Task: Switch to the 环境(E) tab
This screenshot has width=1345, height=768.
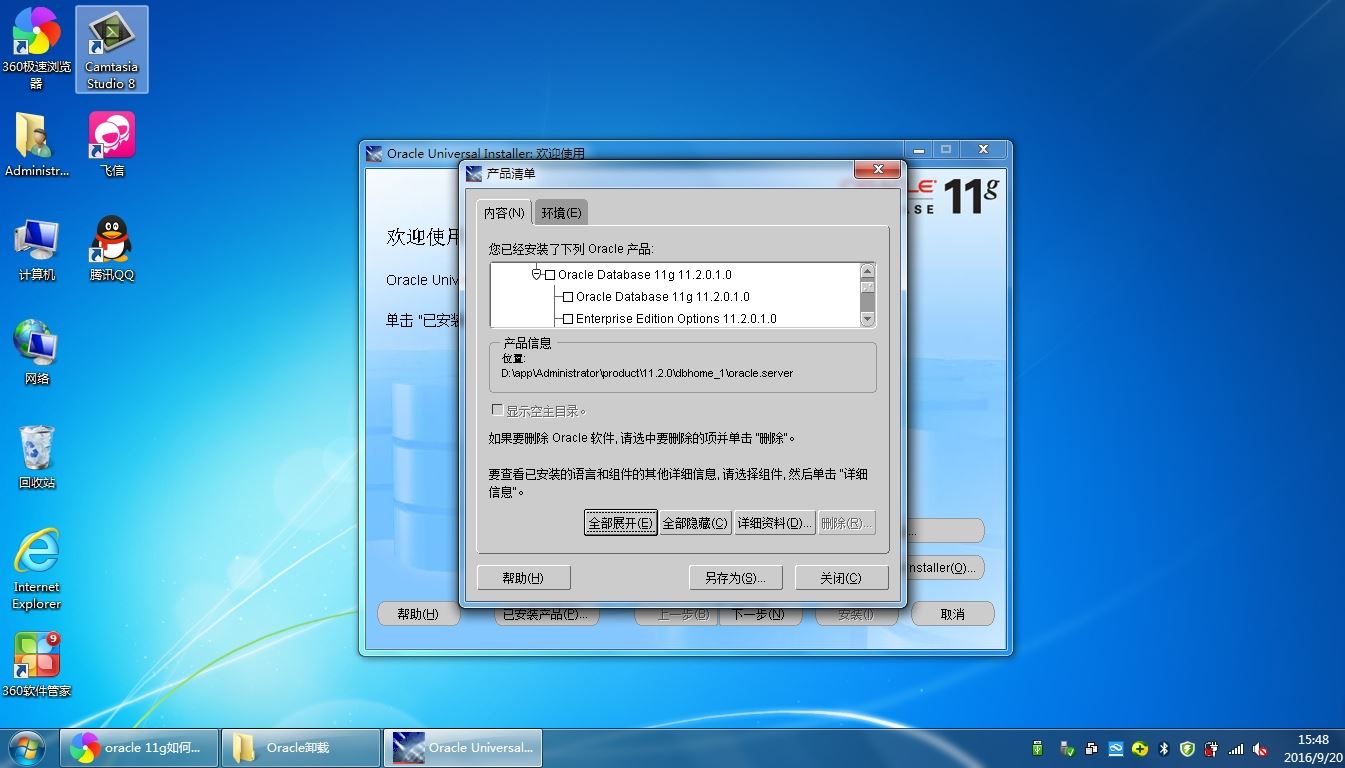Action: coord(561,212)
